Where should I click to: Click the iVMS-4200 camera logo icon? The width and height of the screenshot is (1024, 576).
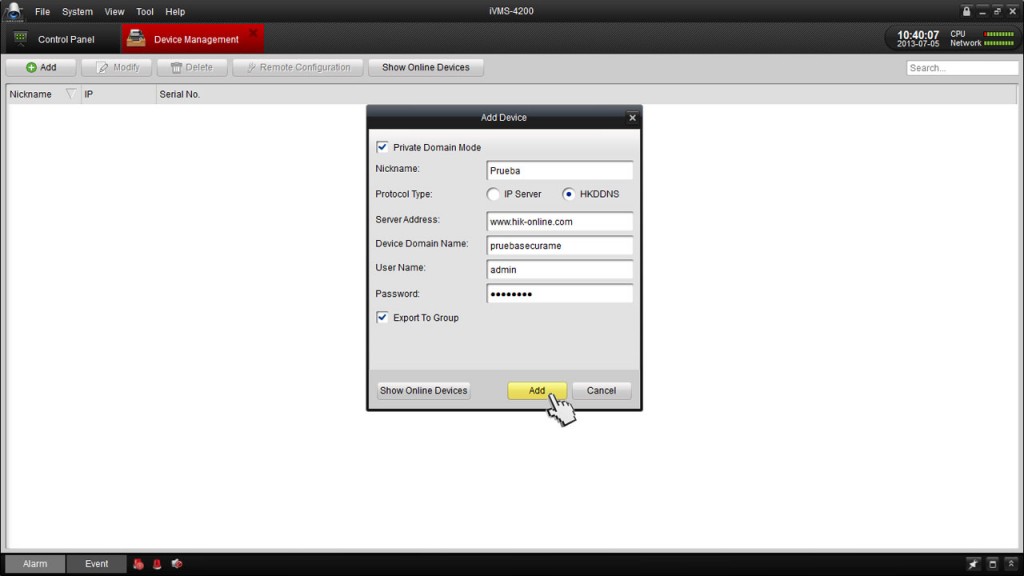pyautogui.click(x=13, y=12)
